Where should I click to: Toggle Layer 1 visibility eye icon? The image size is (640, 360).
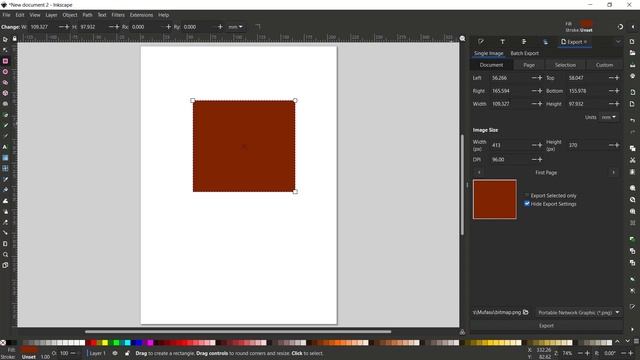click(115, 353)
